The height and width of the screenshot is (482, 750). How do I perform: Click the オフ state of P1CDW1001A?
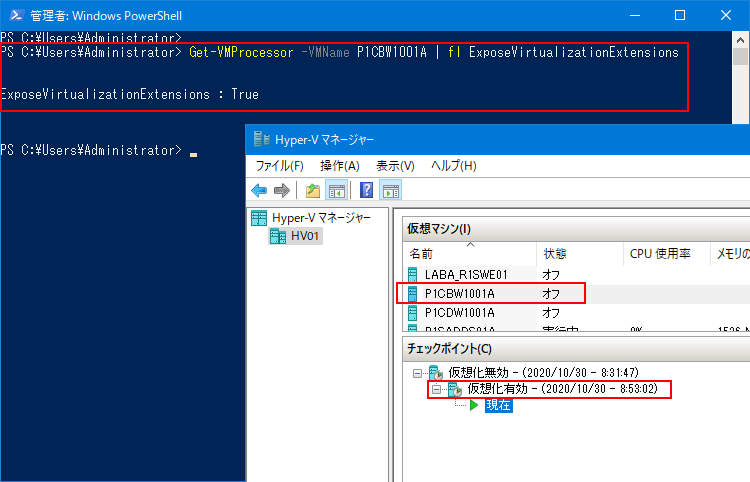pos(551,313)
